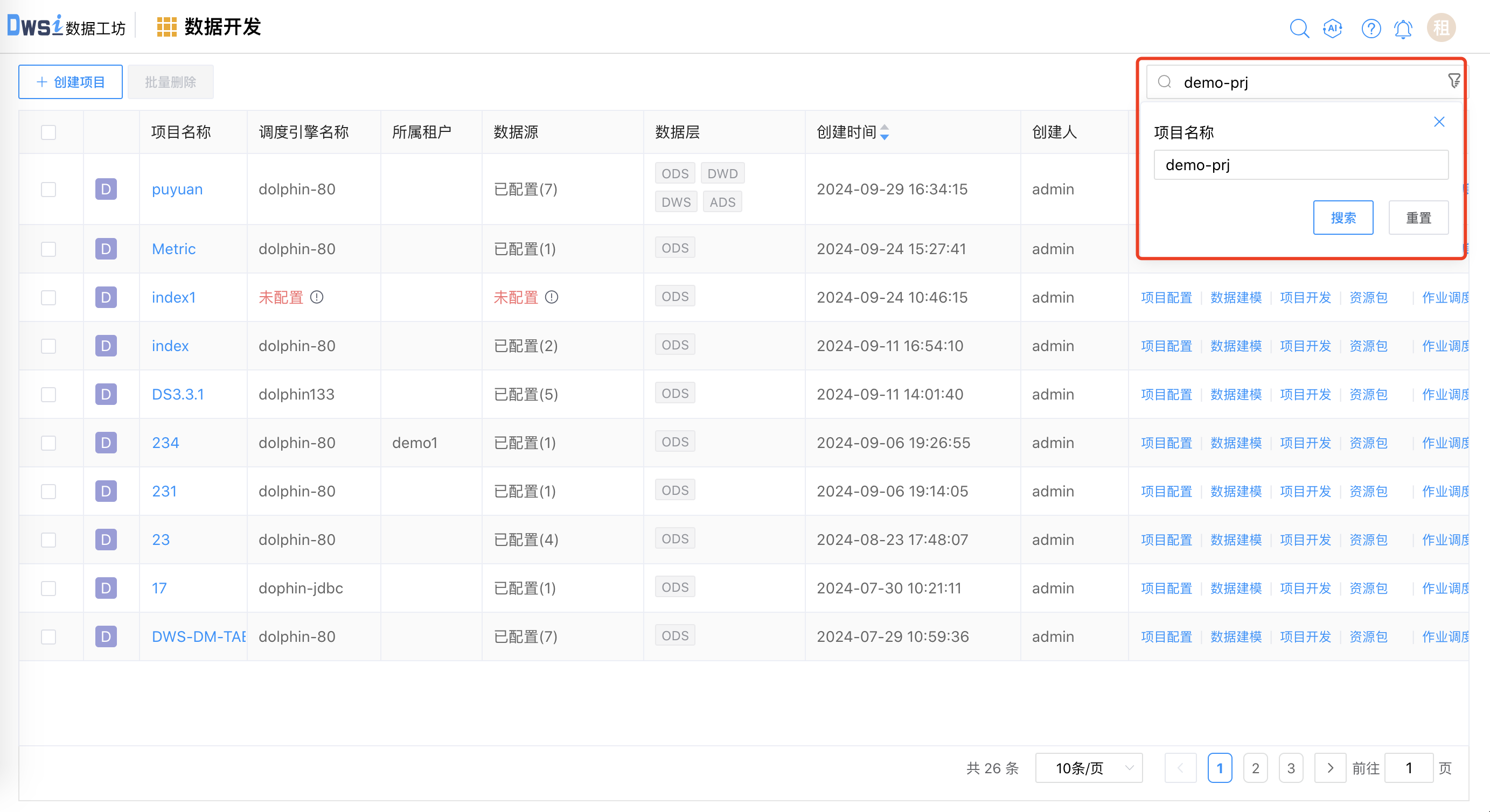This screenshot has width=1490, height=812.
Task: Go to next page arrow
Action: click(1330, 768)
